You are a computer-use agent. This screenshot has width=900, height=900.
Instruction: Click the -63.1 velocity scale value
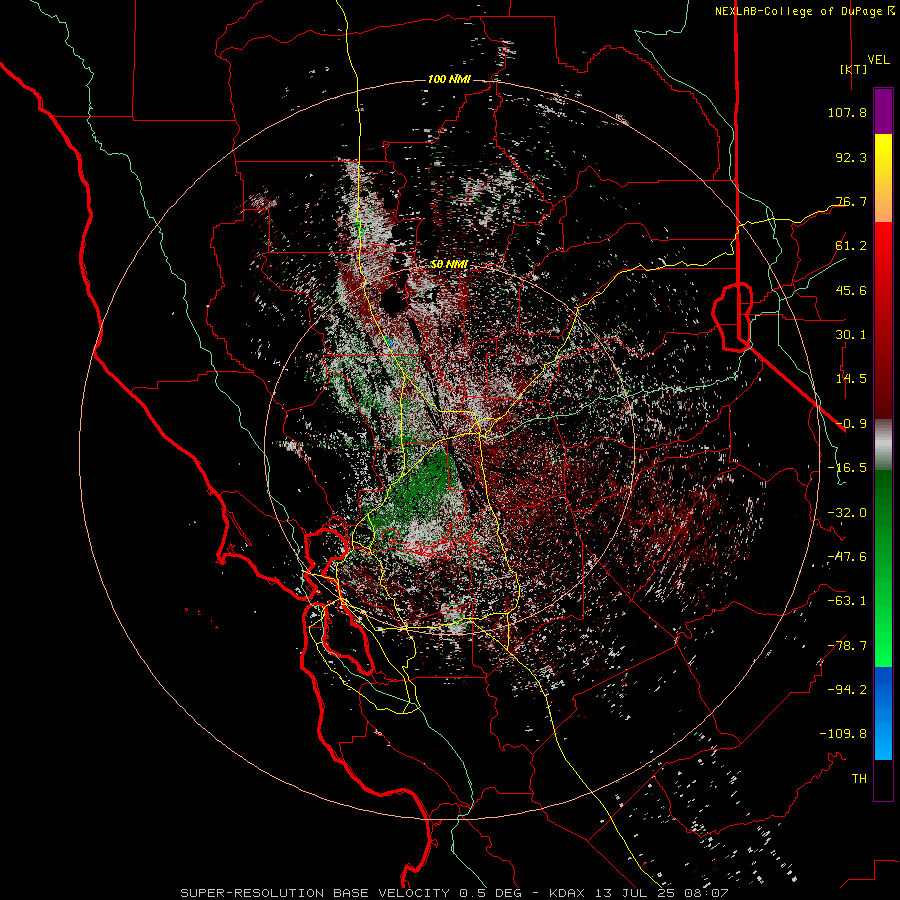pos(847,601)
